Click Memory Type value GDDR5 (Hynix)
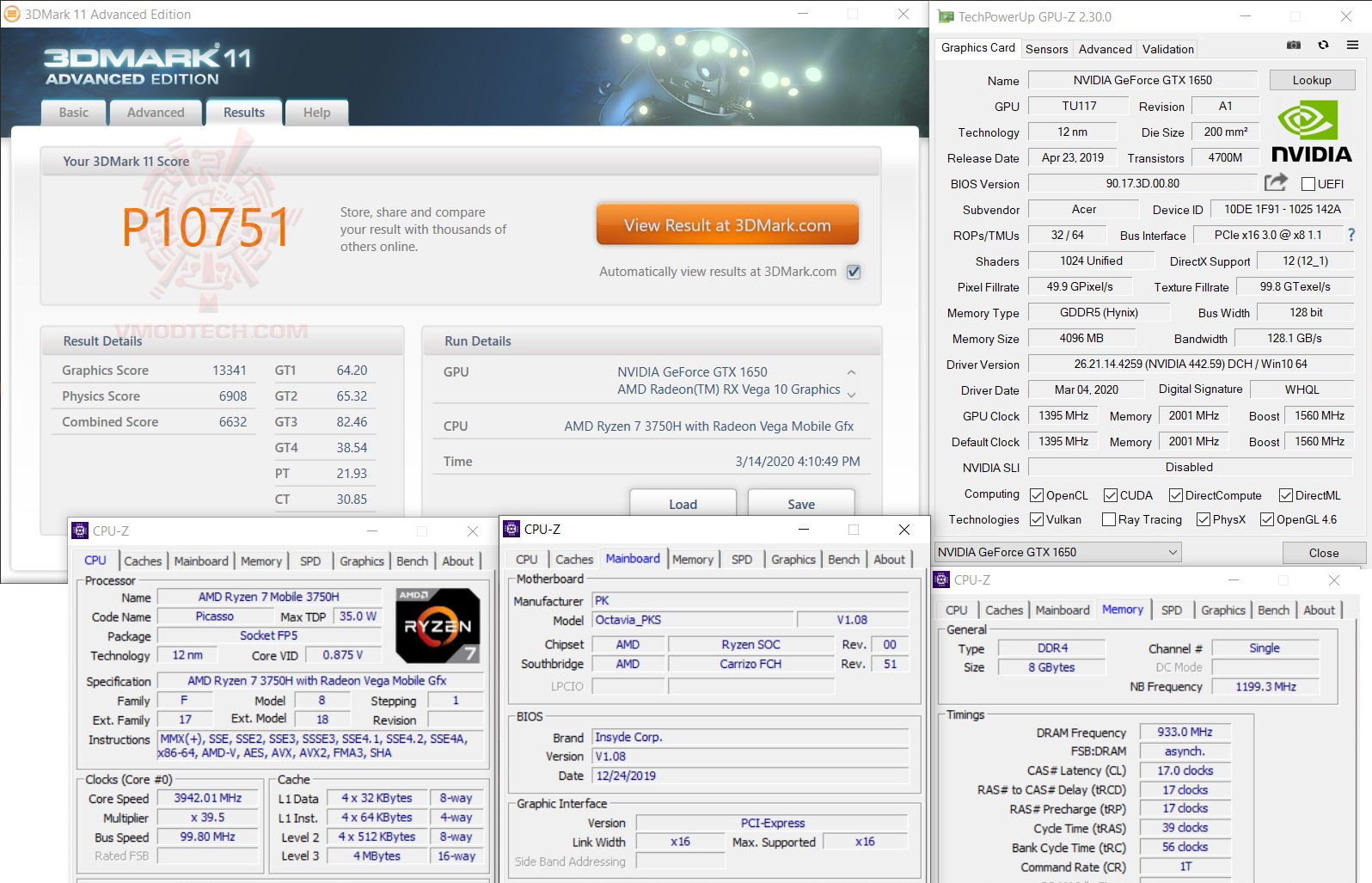 (x=1099, y=312)
